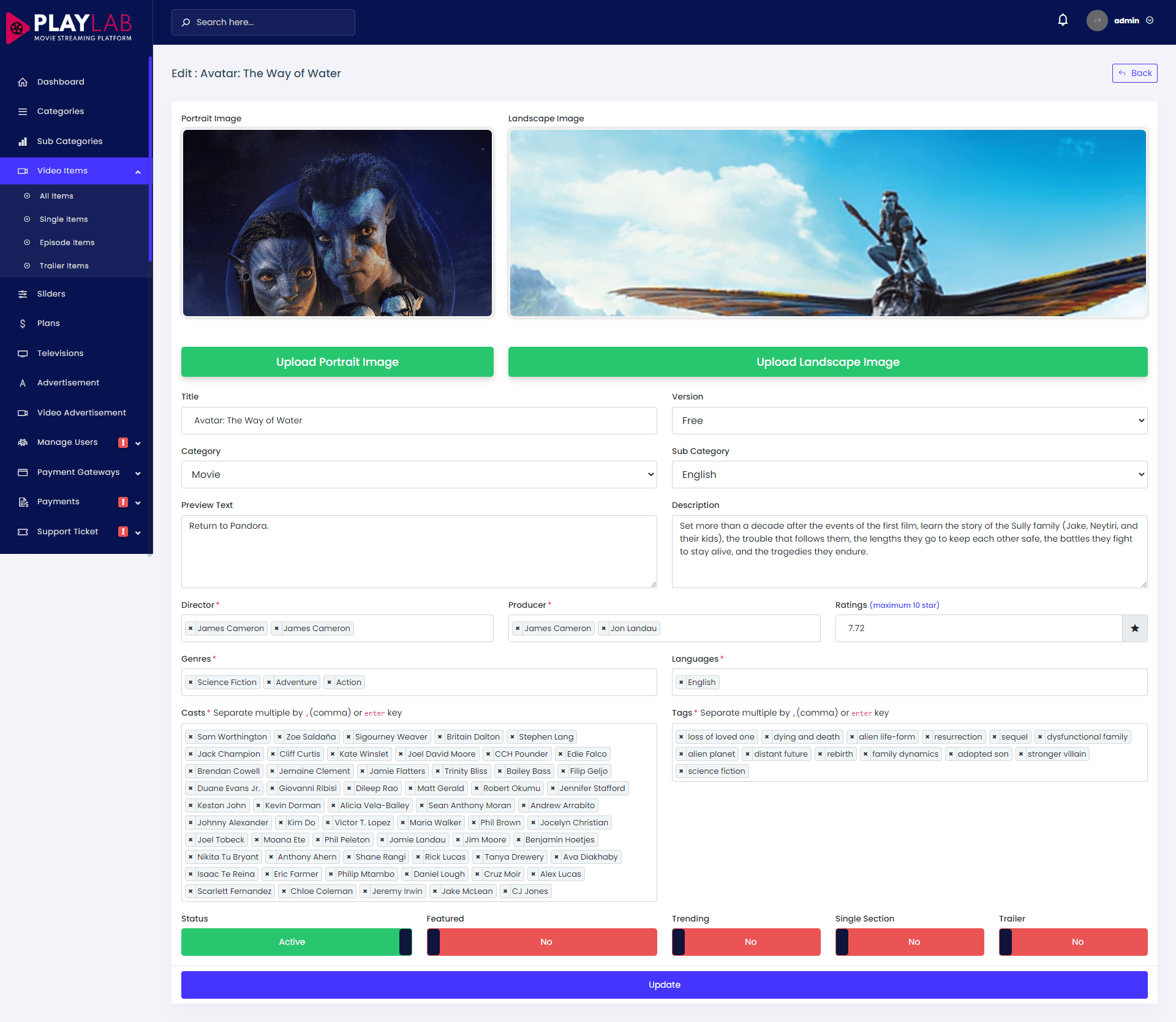
Task: Open the Sub Category dropdown
Action: [910, 474]
